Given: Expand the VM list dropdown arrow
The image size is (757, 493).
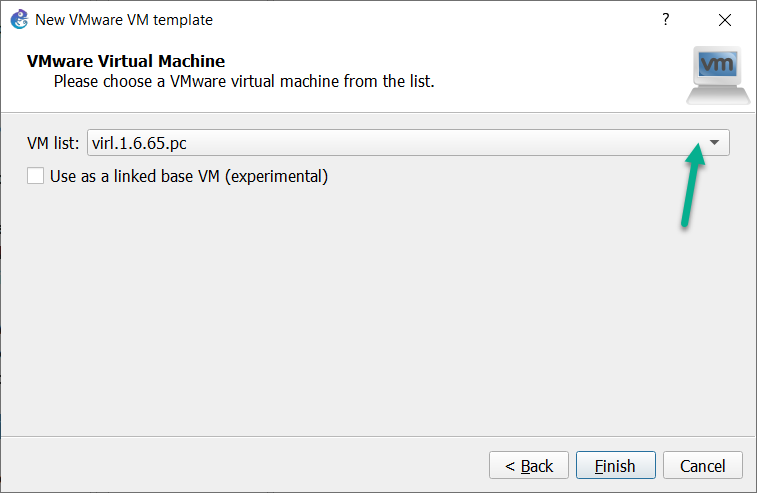Looking at the screenshot, I should click(x=714, y=142).
